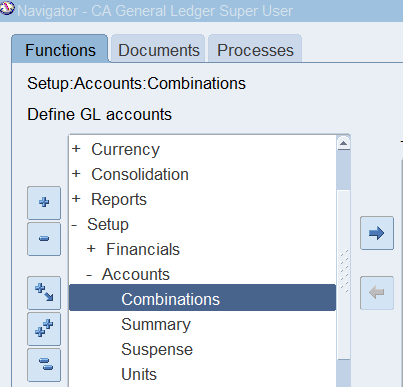Click the Collapse All (double minus) button
The height and width of the screenshot is (387, 403).
pos(44,365)
